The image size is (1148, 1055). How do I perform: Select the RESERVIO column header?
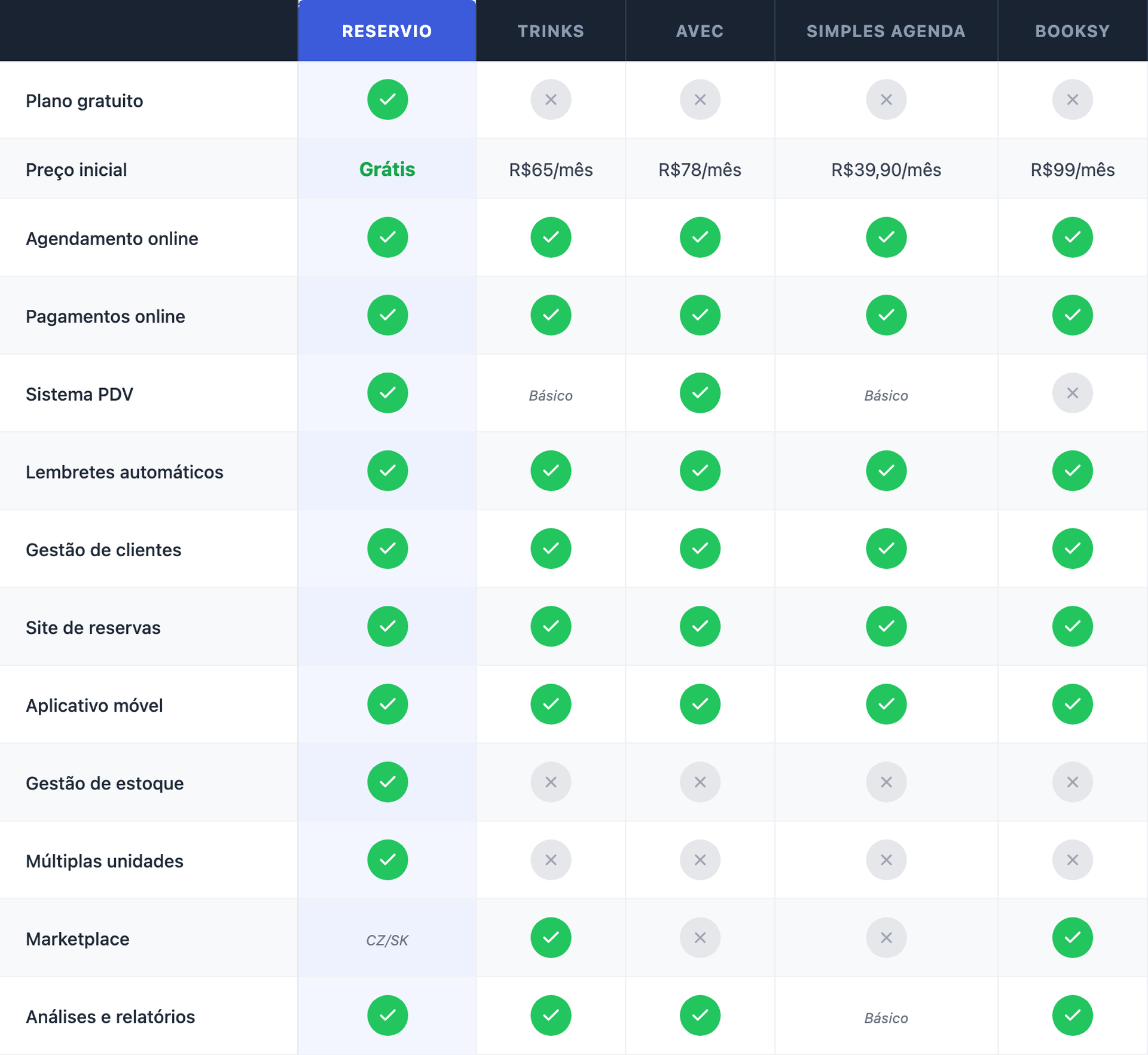tap(387, 31)
